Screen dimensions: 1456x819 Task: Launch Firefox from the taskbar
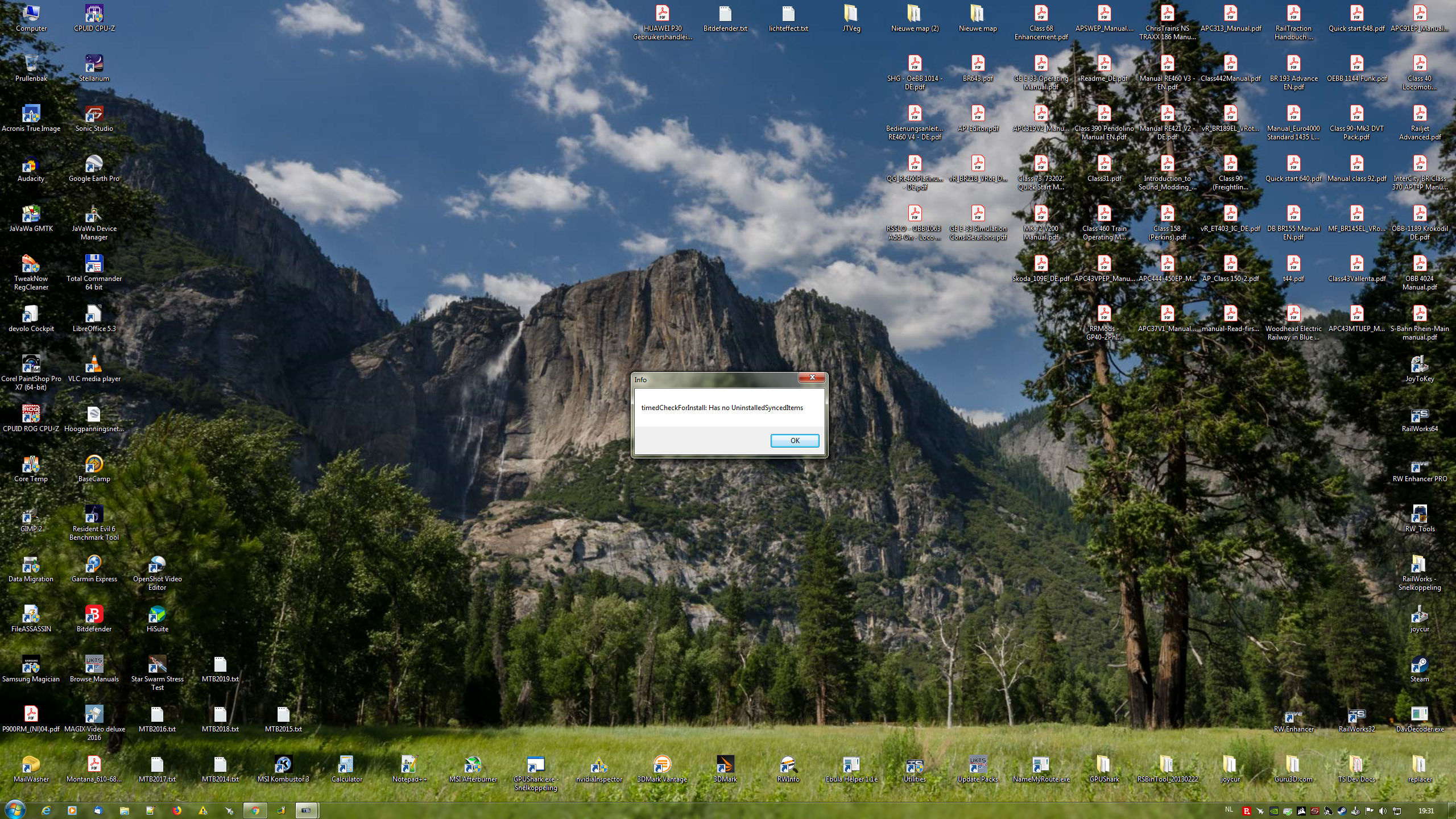click(x=177, y=810)
